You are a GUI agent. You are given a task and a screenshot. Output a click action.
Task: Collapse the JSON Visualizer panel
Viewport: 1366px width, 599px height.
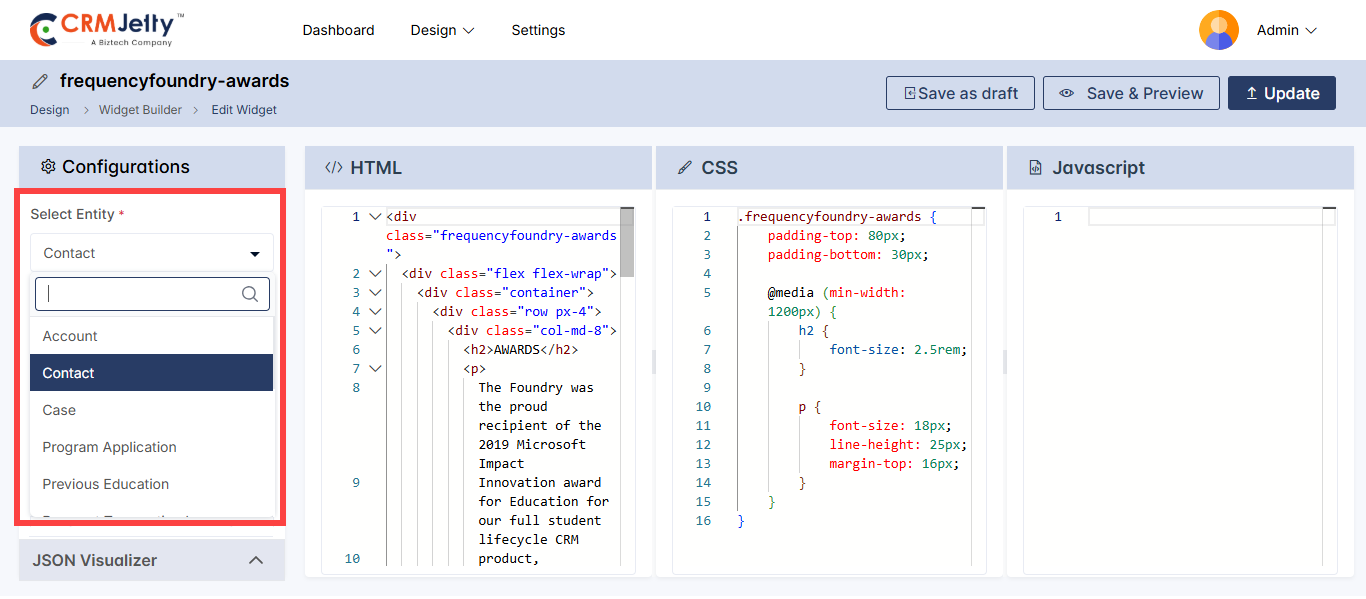pyautogui.click(x=256, y=560)
